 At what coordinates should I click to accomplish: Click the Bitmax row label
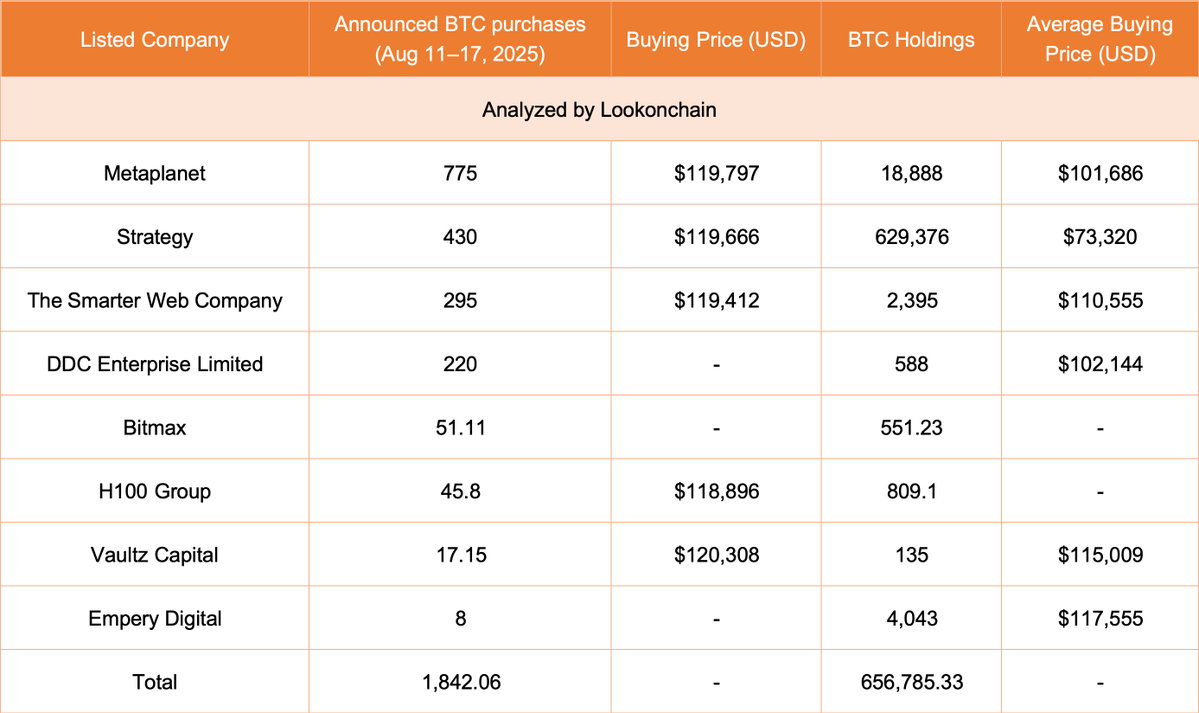pyautogui.click(x=154, y=427)
